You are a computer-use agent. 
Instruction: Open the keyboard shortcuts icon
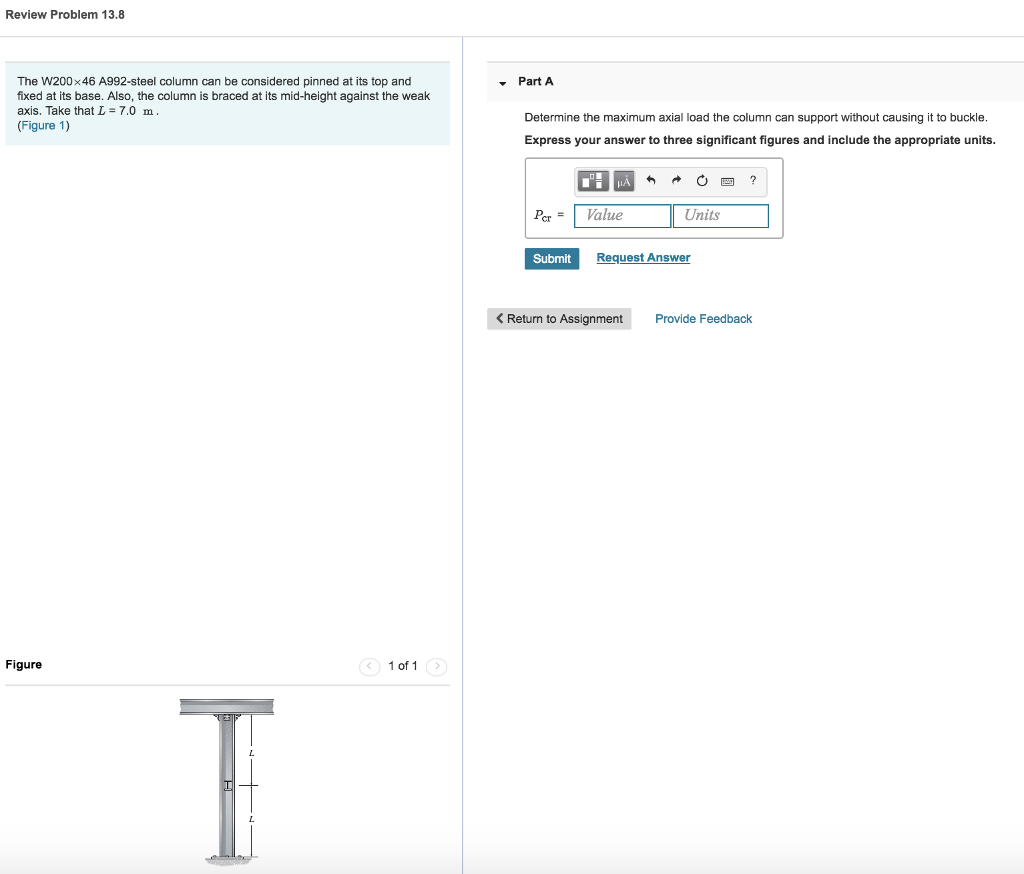(x=729, y=181)
